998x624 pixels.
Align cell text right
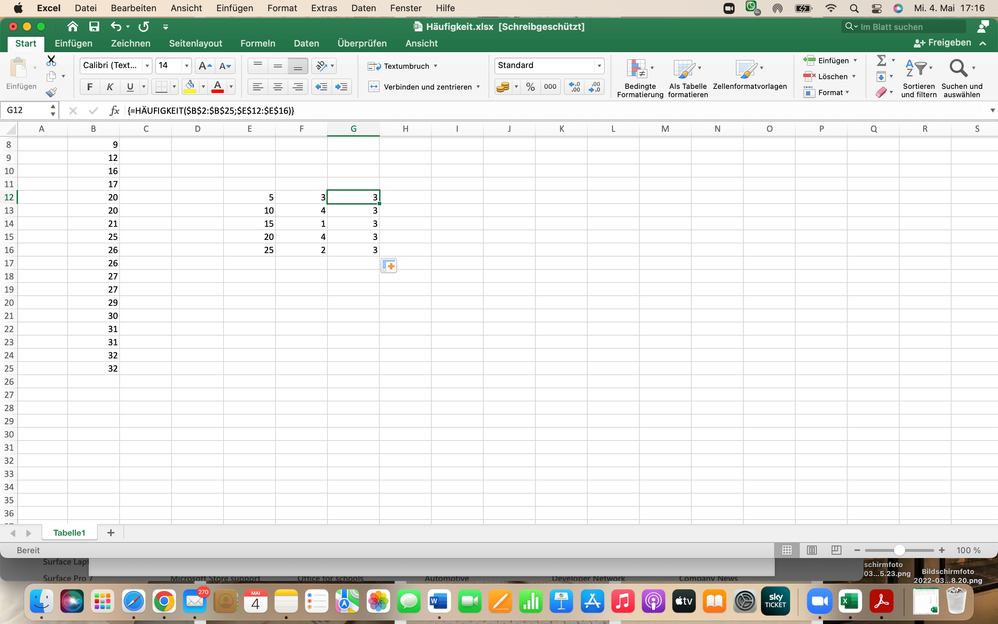click(x=298, y=87)
